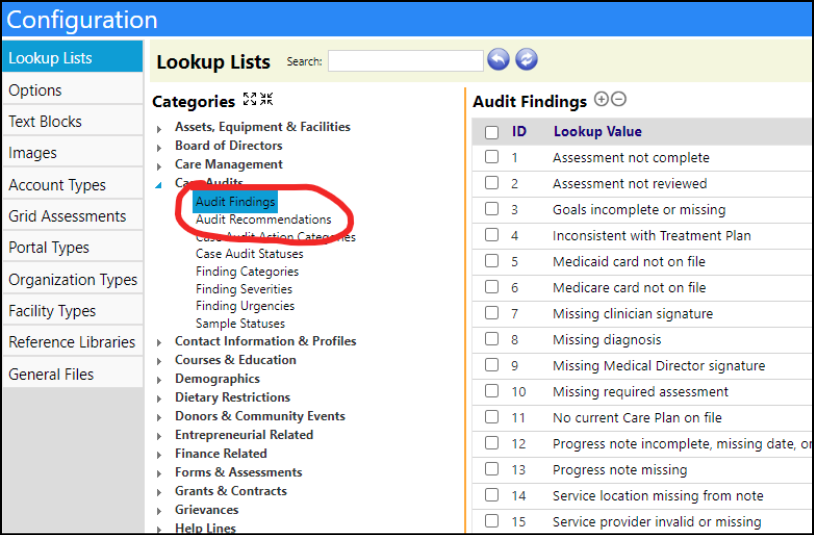Open Grid Assessments in sidebar
The image size is (814, 535).
point(73,216)
